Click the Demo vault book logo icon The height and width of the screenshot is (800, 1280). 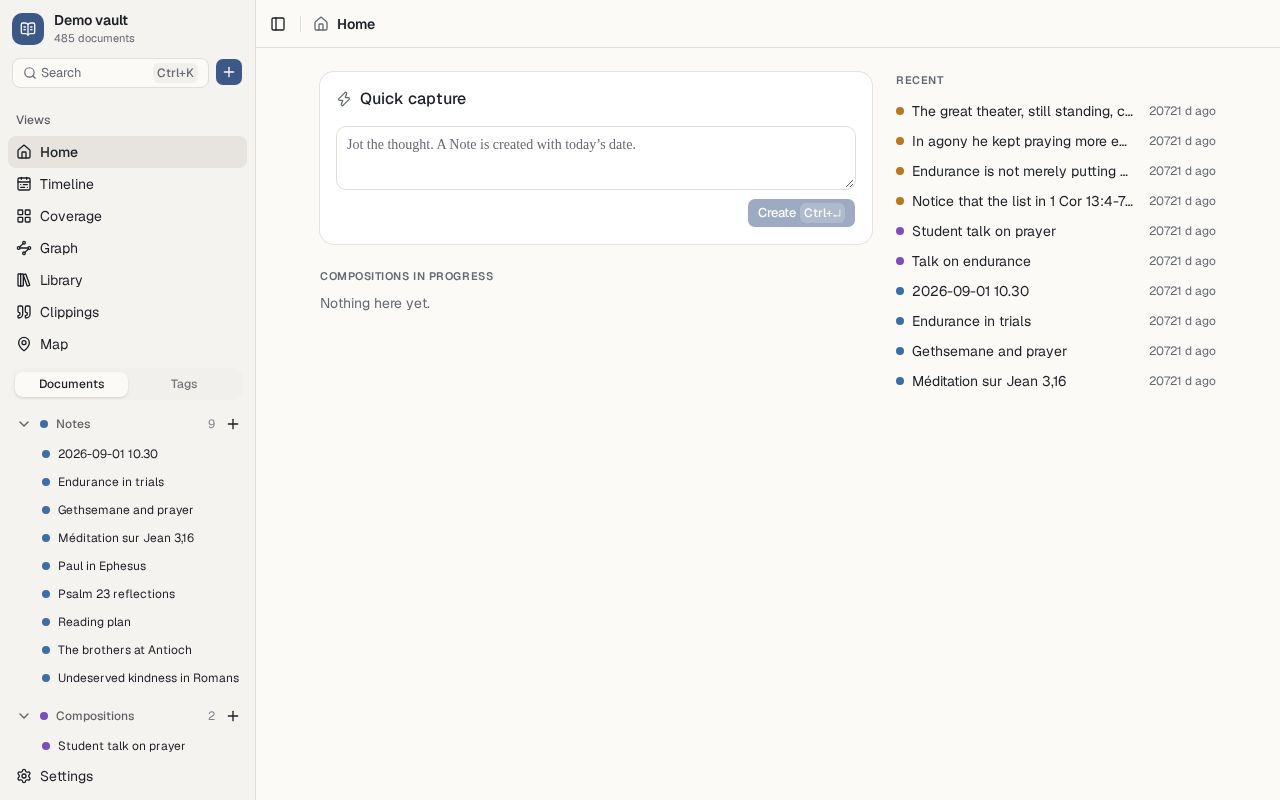28,29
